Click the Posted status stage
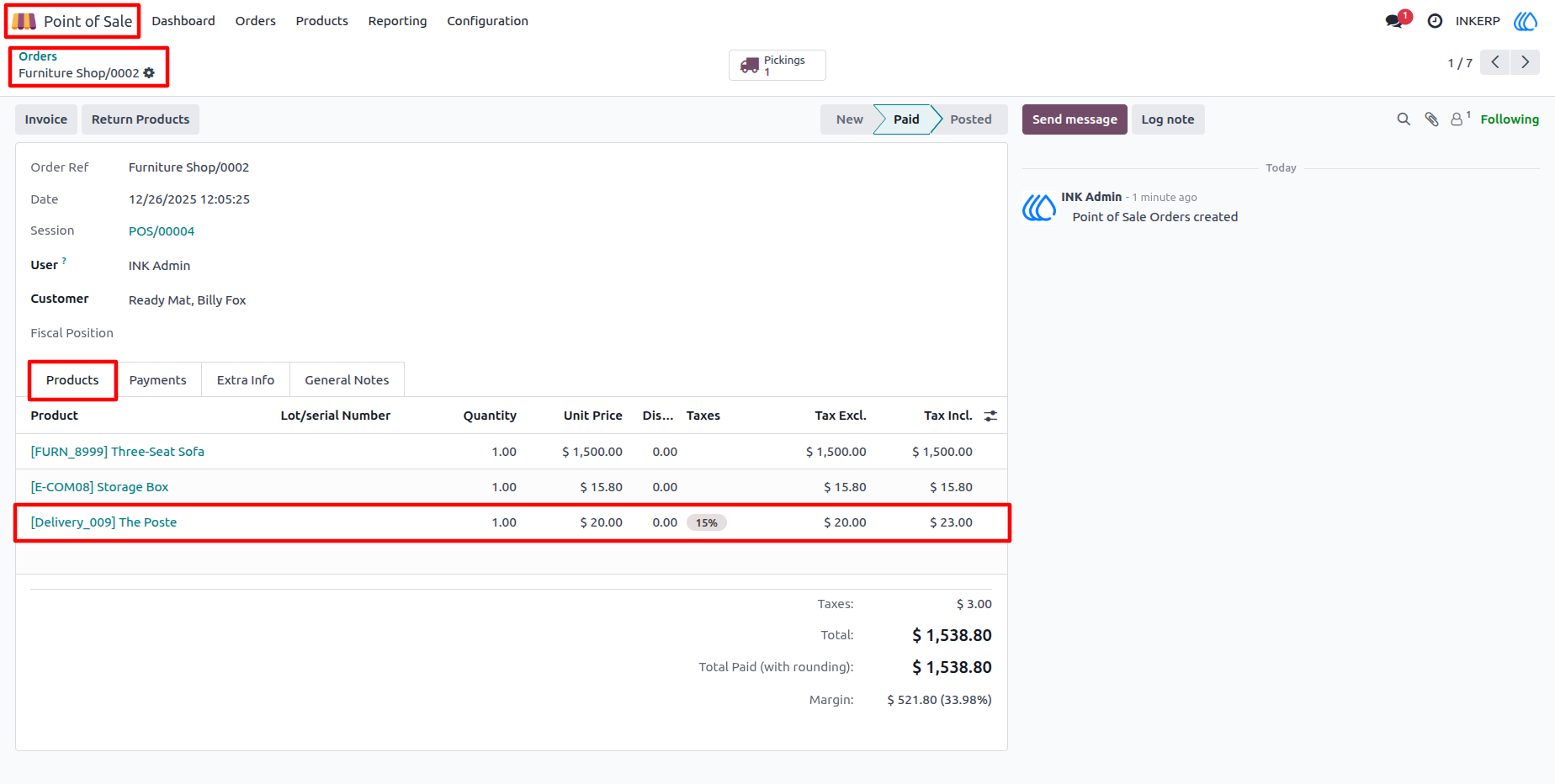The height and width of the screenshot is (784, 1555). [971, 119]
